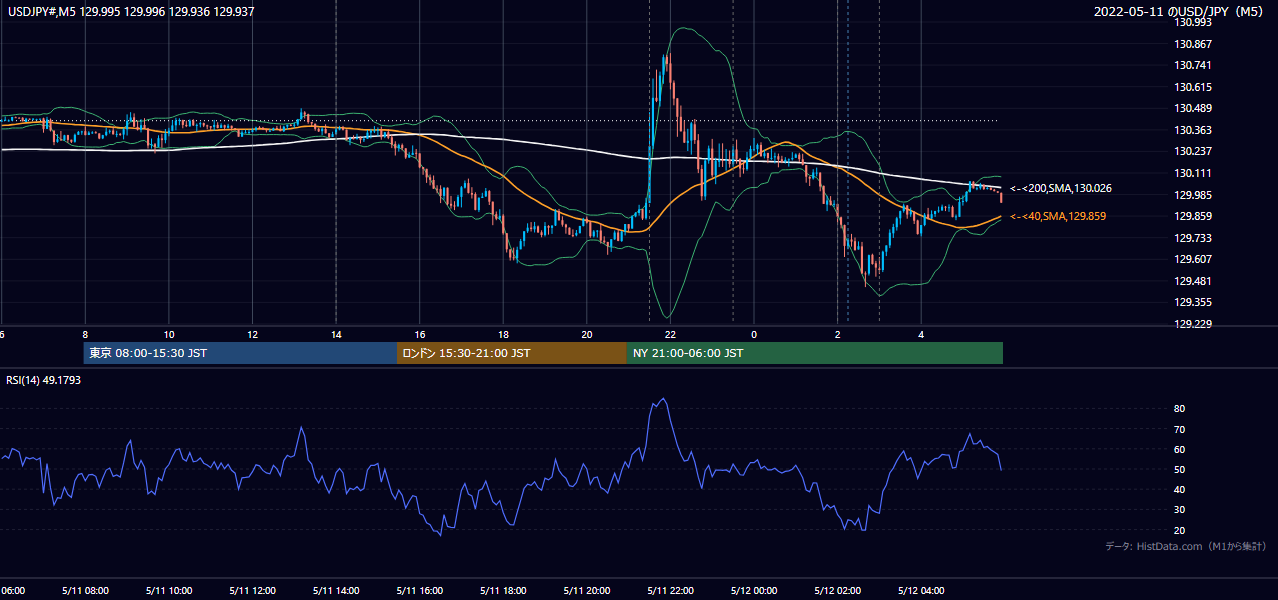Select the 40 SMA 129.859 label
This screenshot has height=600, width=1278.
point(1058,216)
